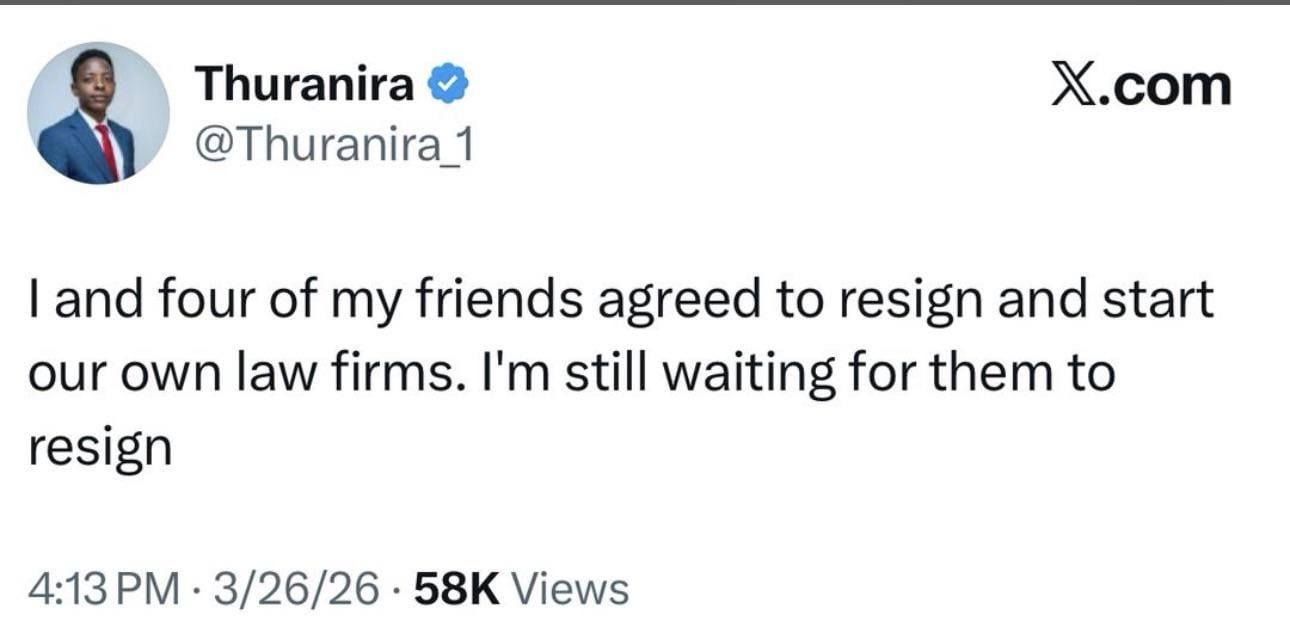Open Thuranira's profile picture
1290x640 pixels.
point(98,113)
